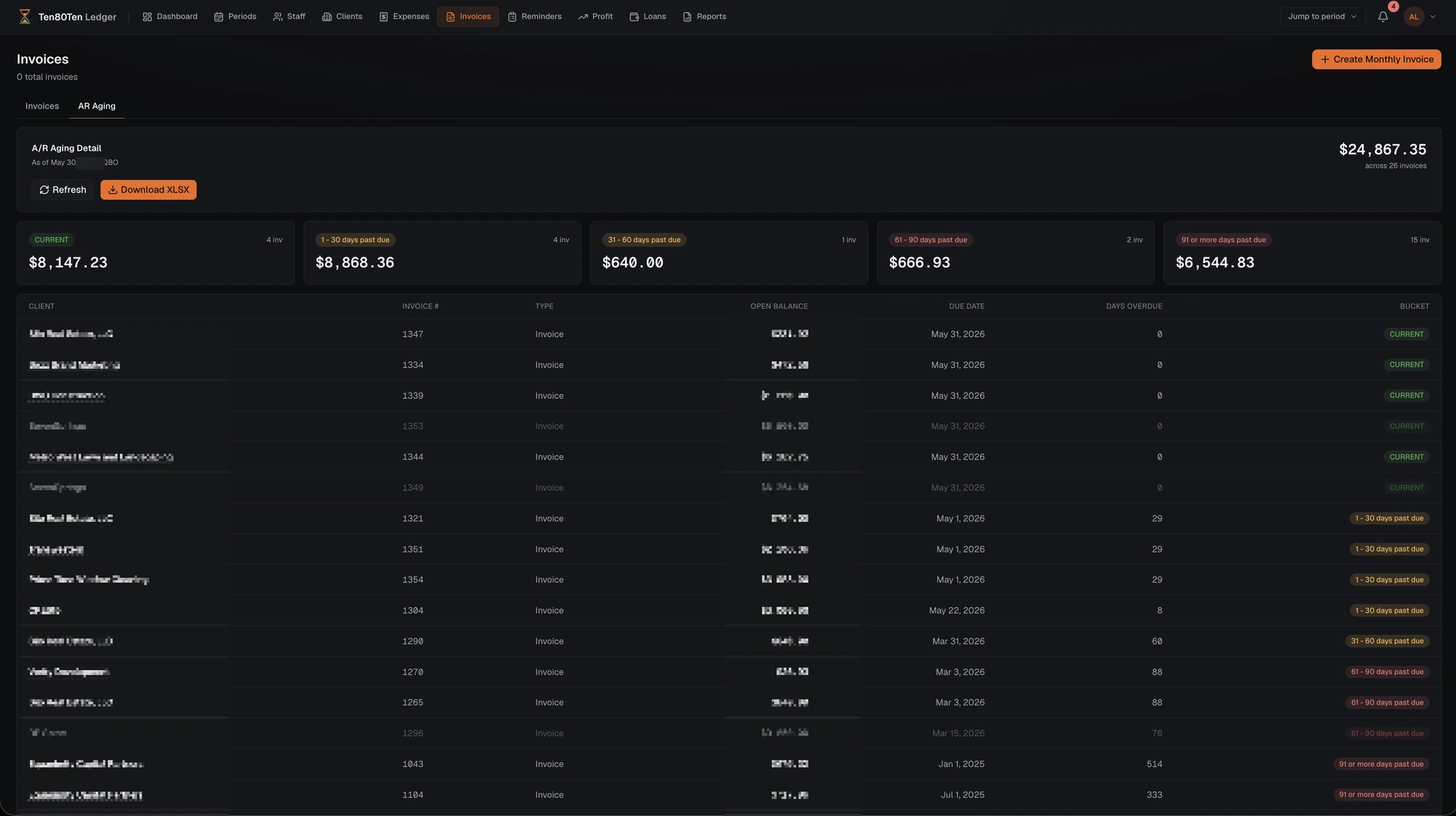Click the AL user avatar

click(1414, 17)
